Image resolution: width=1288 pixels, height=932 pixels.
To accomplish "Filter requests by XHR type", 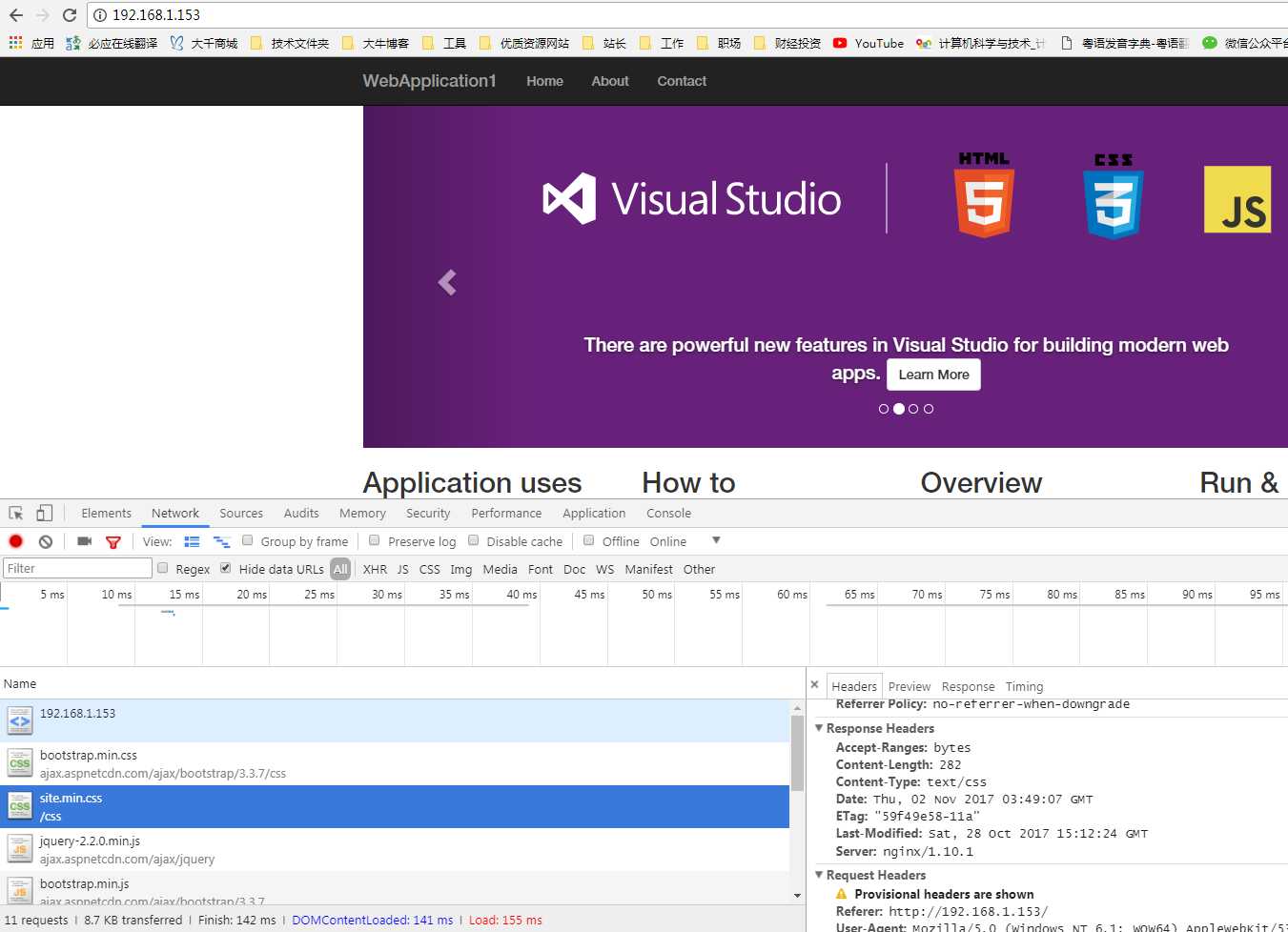I will pos(375,569).
